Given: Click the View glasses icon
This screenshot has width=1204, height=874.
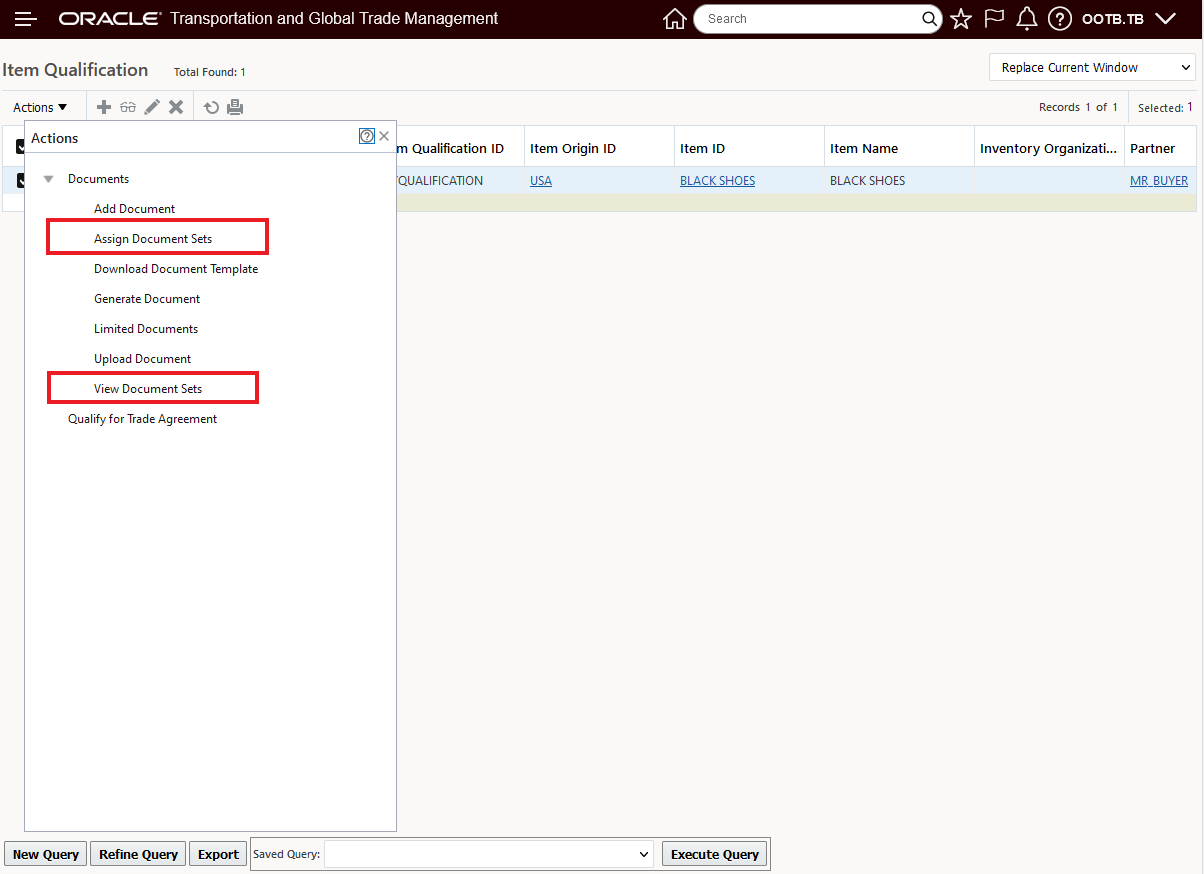Looking at the screenshot, I should [x=128, y=107].
